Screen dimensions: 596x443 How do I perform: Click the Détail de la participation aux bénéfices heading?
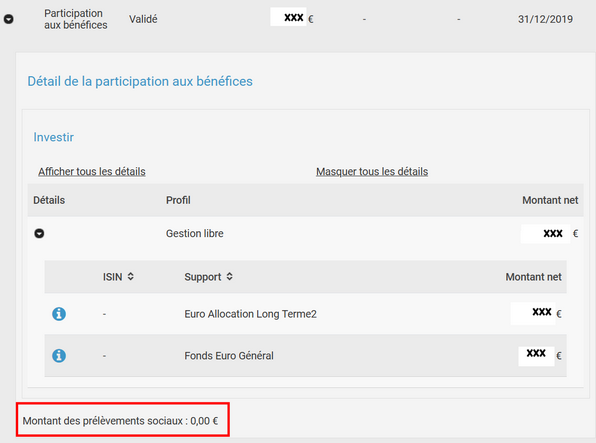pos(140,81)
